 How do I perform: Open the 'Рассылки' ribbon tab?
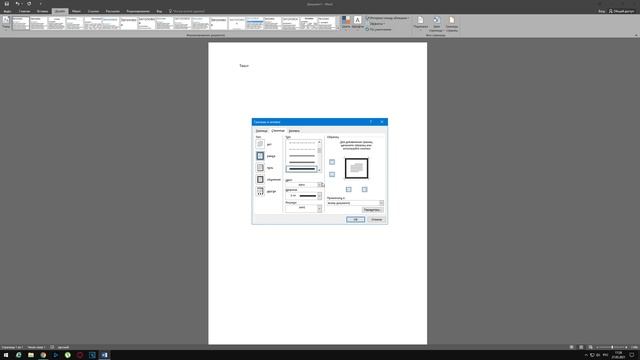tap(113, 11)
